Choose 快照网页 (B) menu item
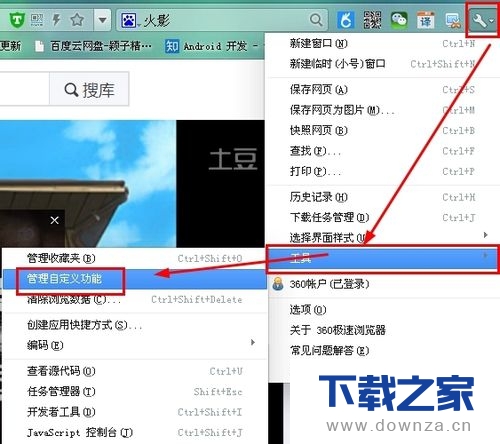Viewport: 500px width, 444px height. click(x=383, y=130)
